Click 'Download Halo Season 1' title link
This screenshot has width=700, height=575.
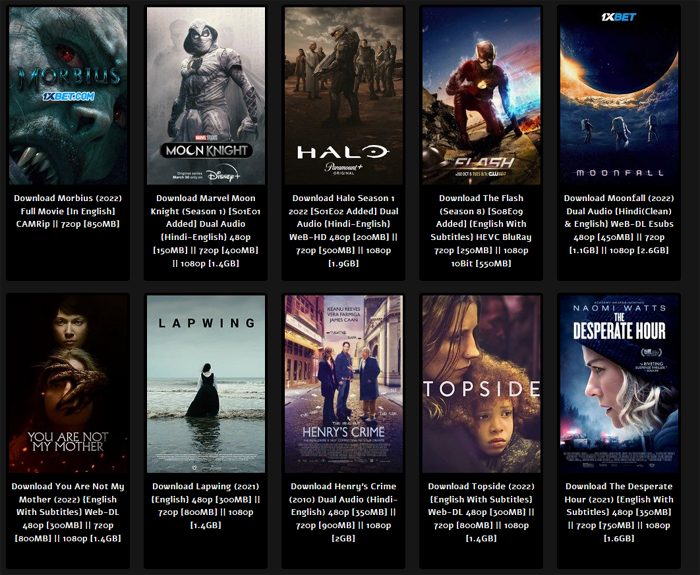point(344,231)
